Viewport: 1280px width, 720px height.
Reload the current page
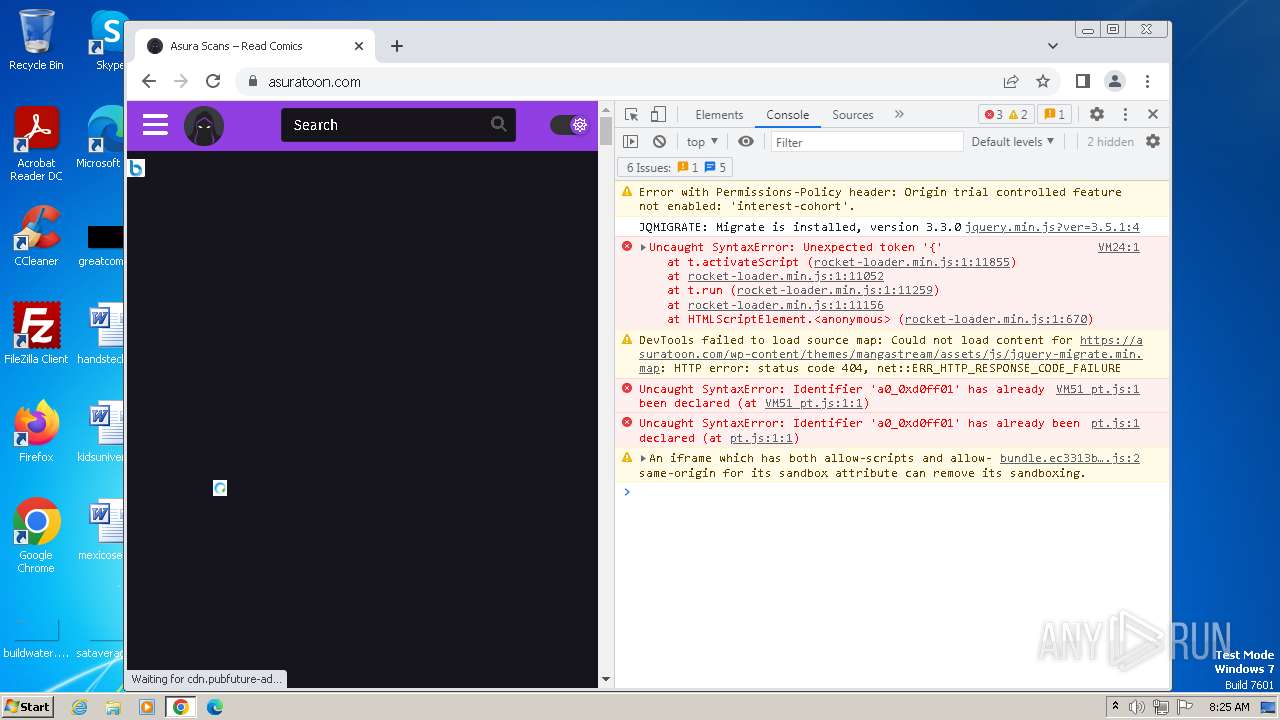click(x=213, y=81)
